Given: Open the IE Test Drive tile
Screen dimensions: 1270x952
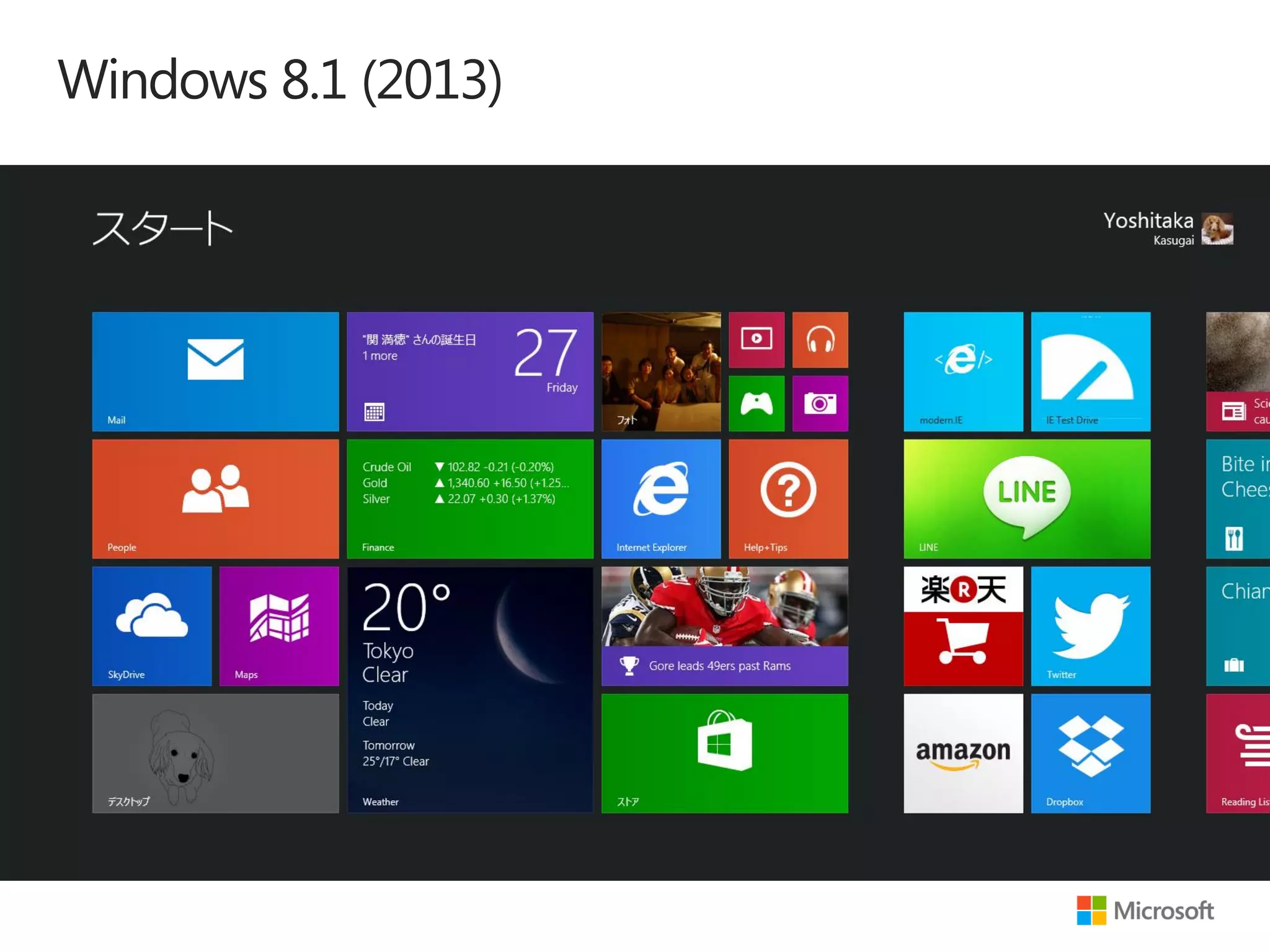Looking at the screenshot, I should (1091, 371).
